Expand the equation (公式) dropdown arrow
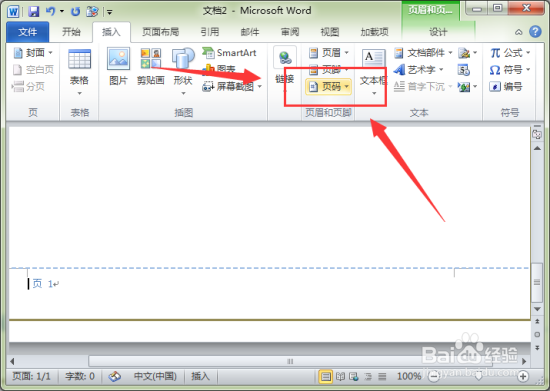The width and height of the screenshot is (550, 391). coord(528,53)
